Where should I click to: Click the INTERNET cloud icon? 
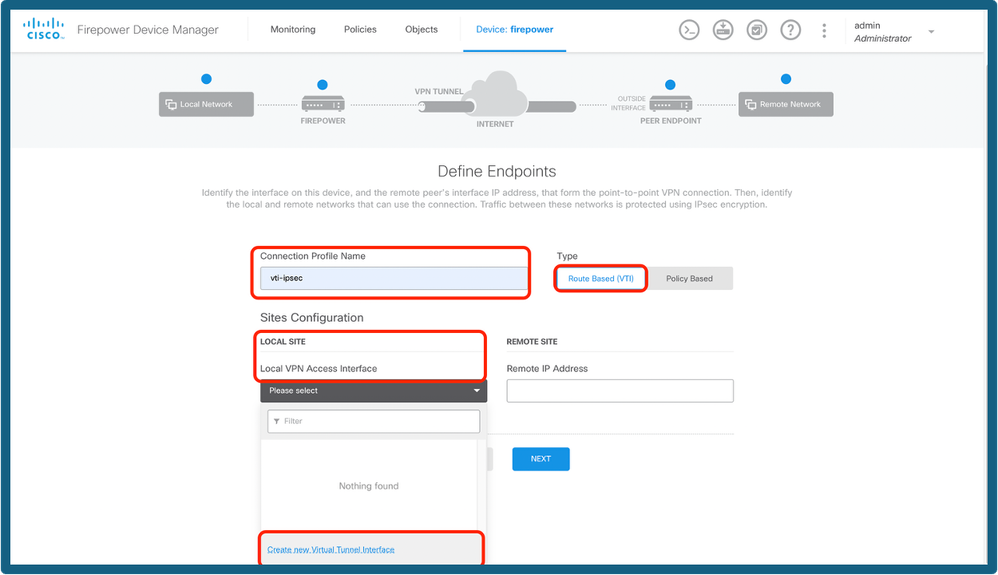point(496,94)
